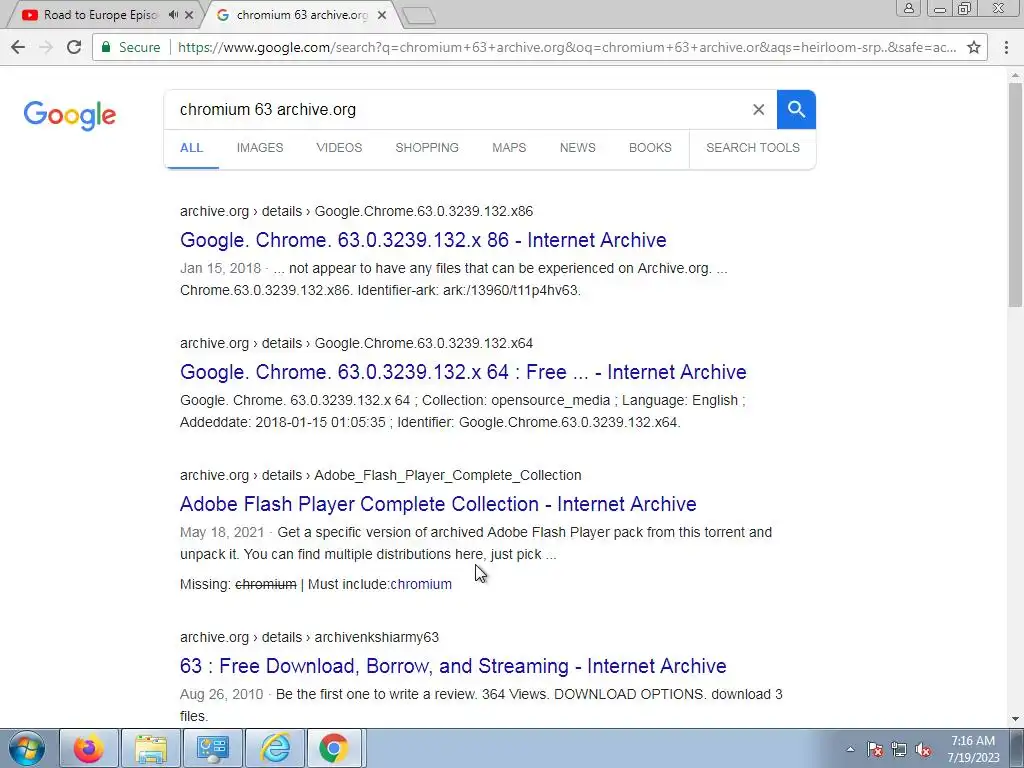Click the x86 archive.org breadcrumb URL
This screenshot has height=768, width=1024.
[x=357, y=211]
